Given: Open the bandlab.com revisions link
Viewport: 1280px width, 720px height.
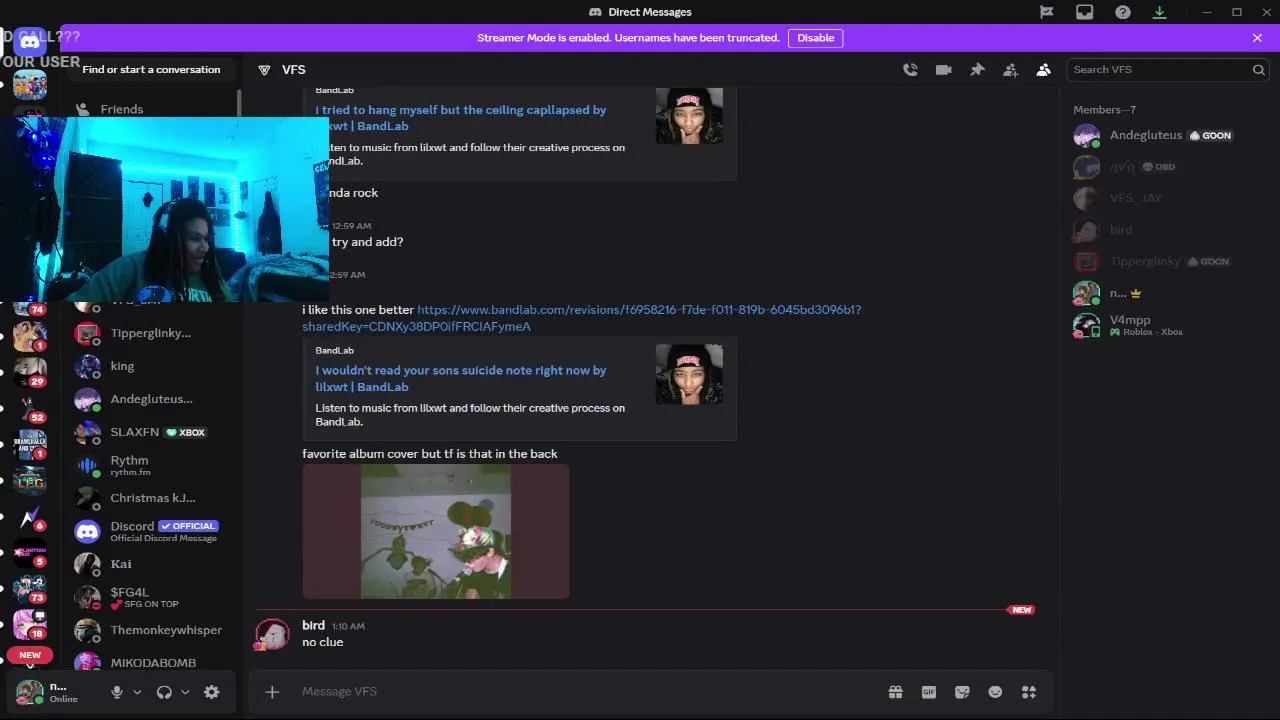Looking at the screenshot, I should point(581,318).
